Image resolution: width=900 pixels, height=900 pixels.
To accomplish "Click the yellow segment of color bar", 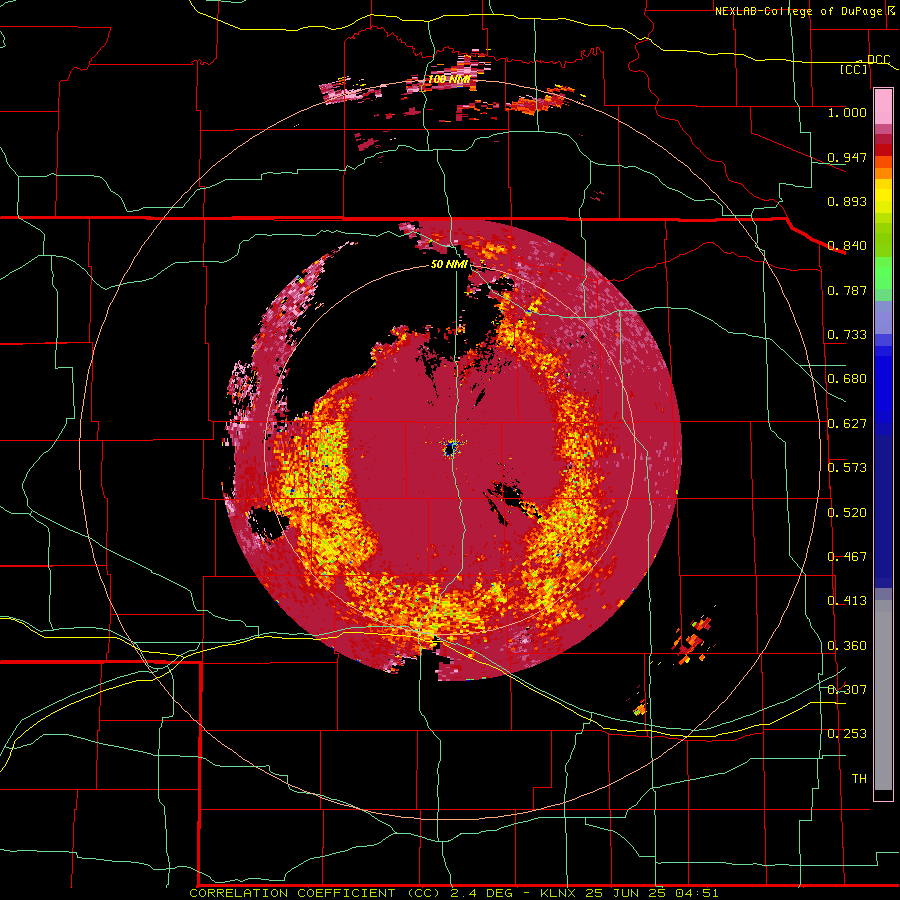I will (x=883, y=196).
